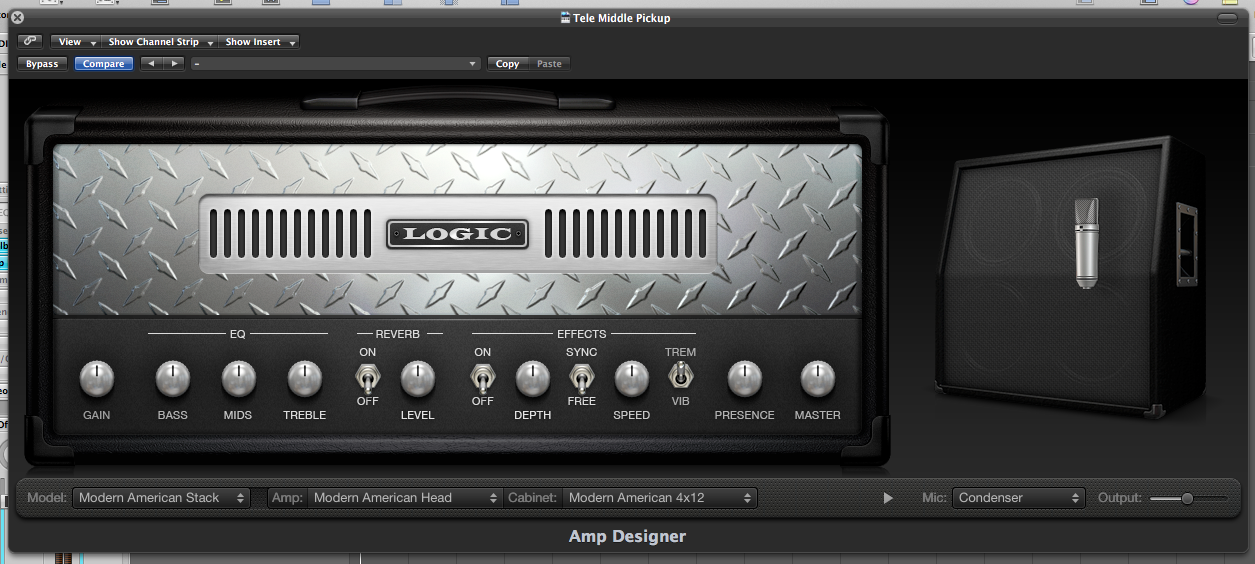
Task: Flip the TREM/VIB switch
Action: coord(680,376)
